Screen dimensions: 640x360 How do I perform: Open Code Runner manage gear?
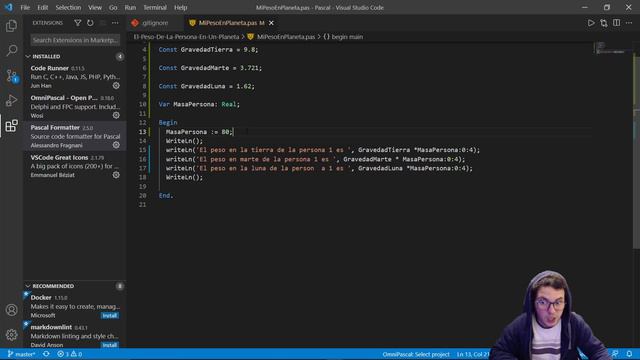(x=116, y=86)
